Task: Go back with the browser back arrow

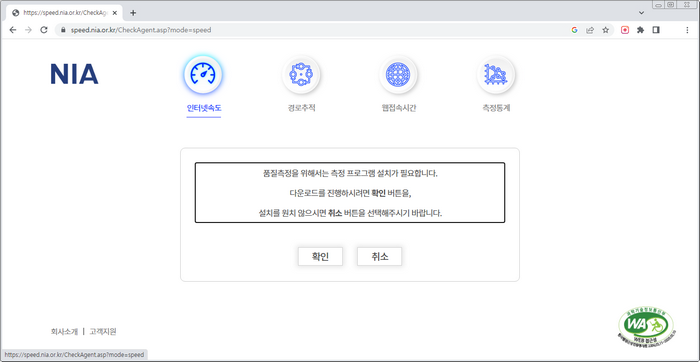Action: pos(13,30)
